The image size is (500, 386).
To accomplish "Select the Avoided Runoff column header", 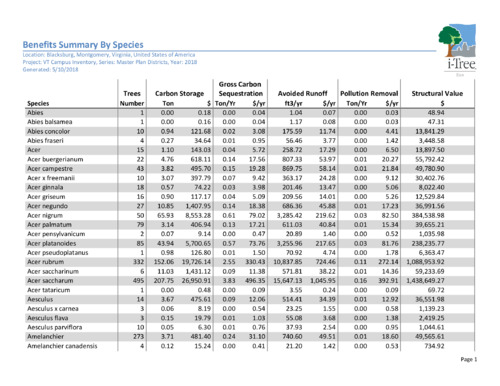I will pyautogui.click(x=302, y=94).
